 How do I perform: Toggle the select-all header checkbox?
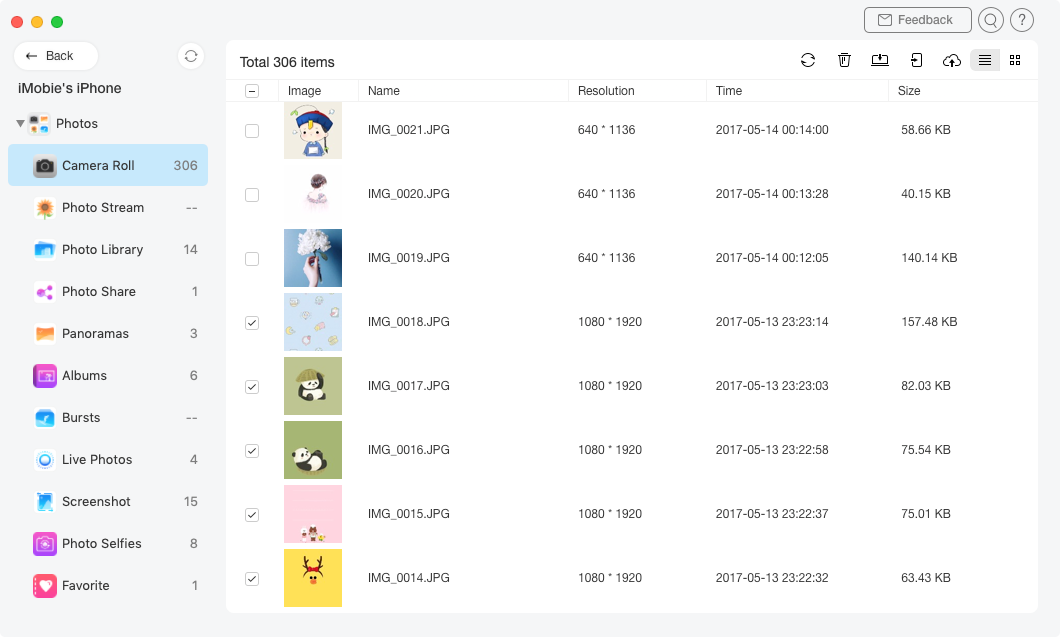pyautogui.click(x=252, y=91)
